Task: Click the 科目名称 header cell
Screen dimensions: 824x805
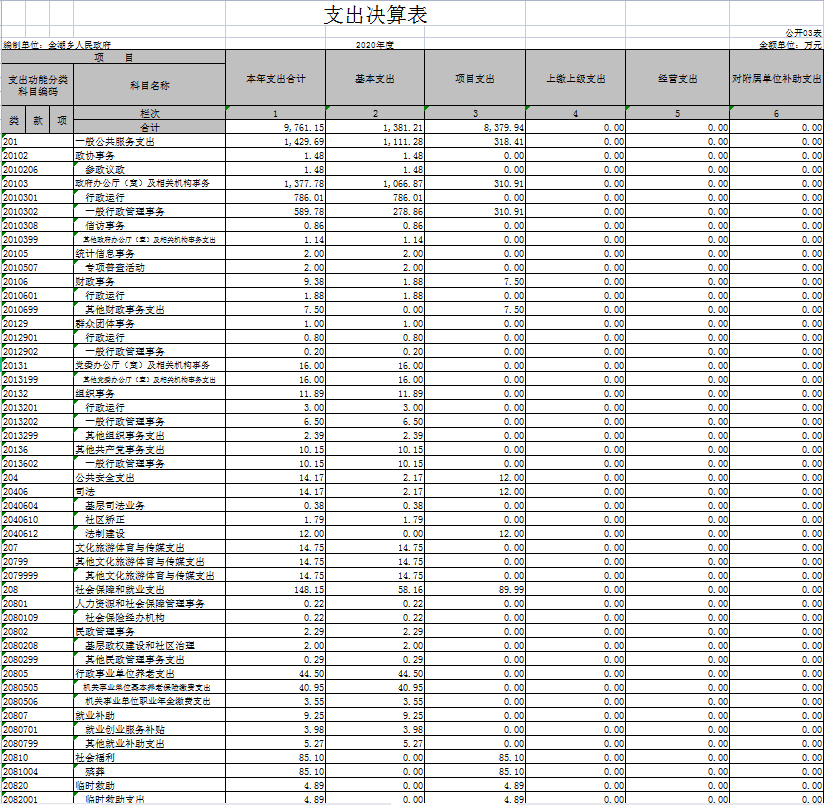Action: [150, 85]
